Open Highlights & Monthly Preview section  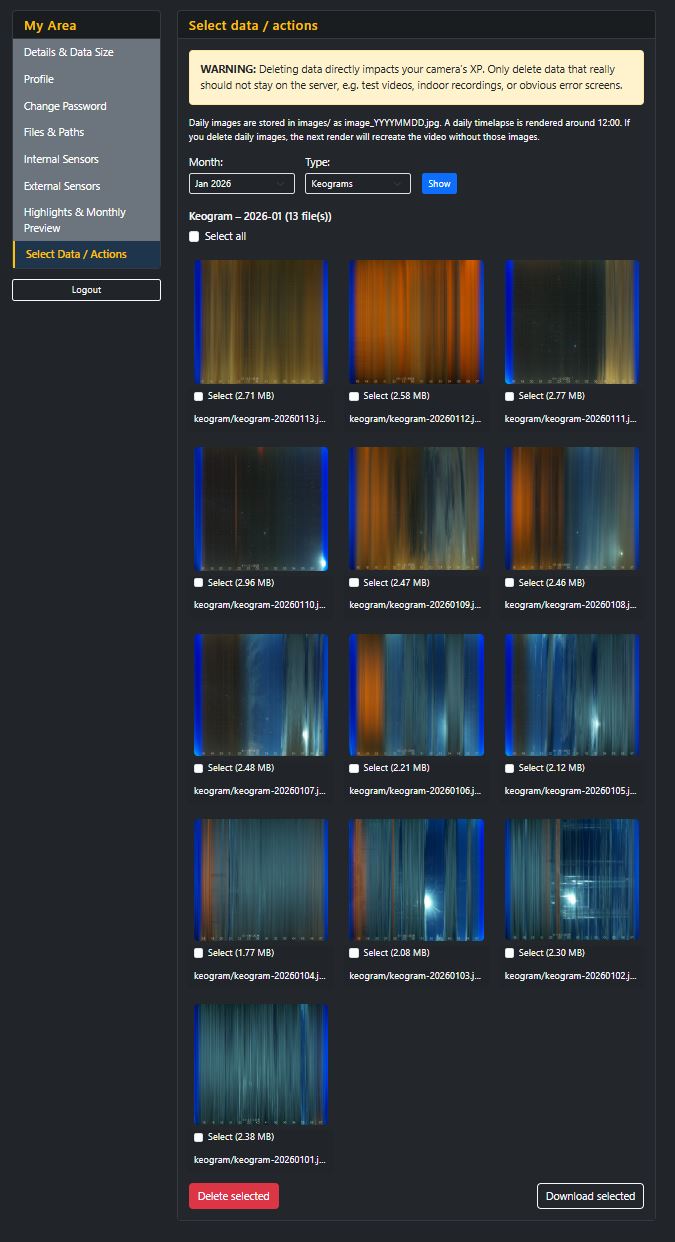pyautogui.click(x=86, y=220)
